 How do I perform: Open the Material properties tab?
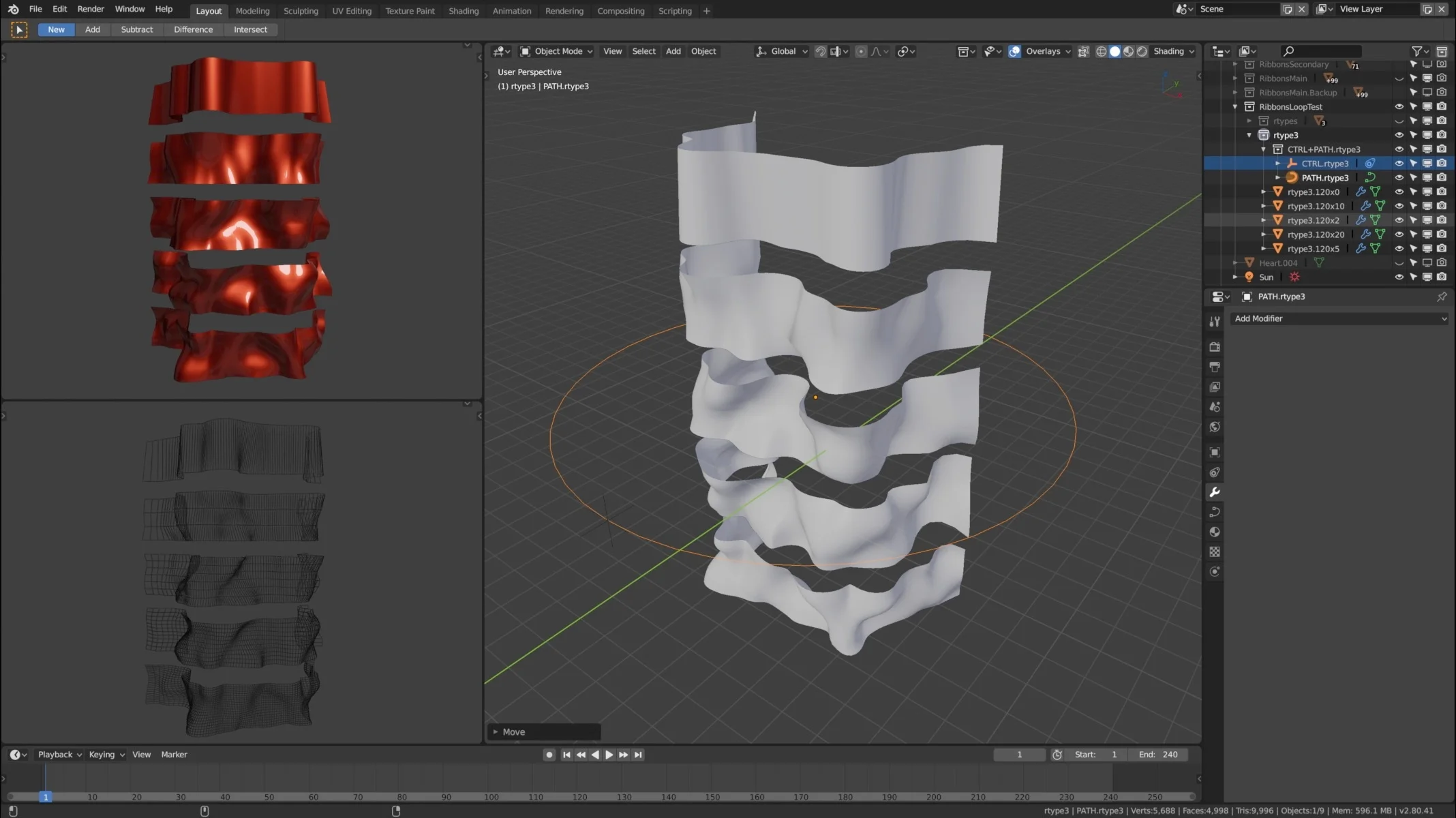1215,532
